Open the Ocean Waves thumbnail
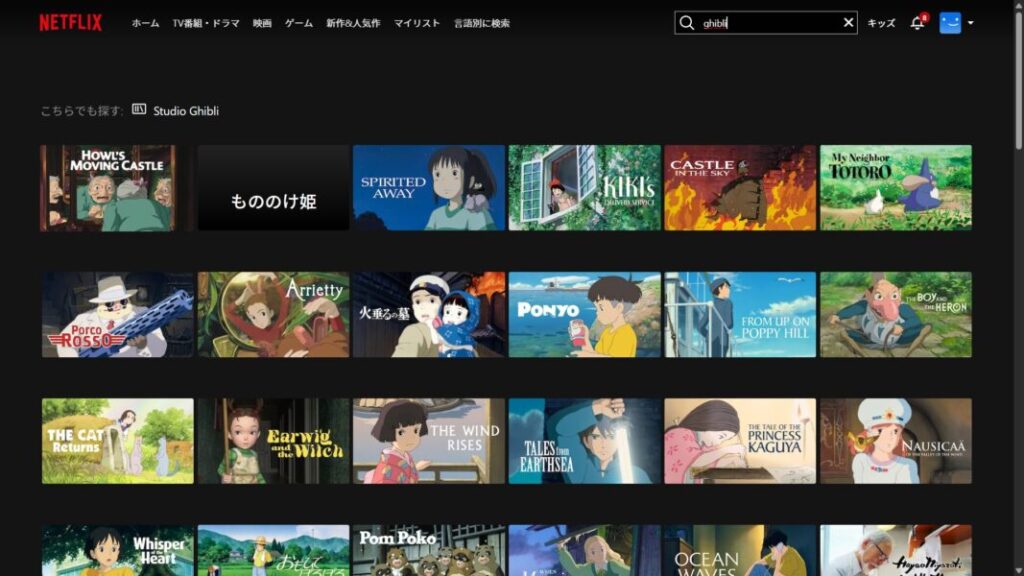 coord(740,551)
